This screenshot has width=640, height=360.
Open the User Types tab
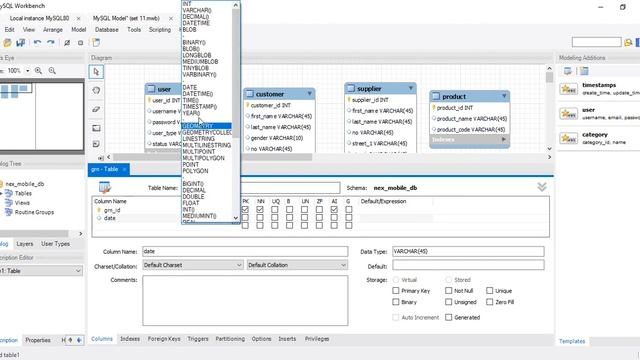click(x=55, y=244)
